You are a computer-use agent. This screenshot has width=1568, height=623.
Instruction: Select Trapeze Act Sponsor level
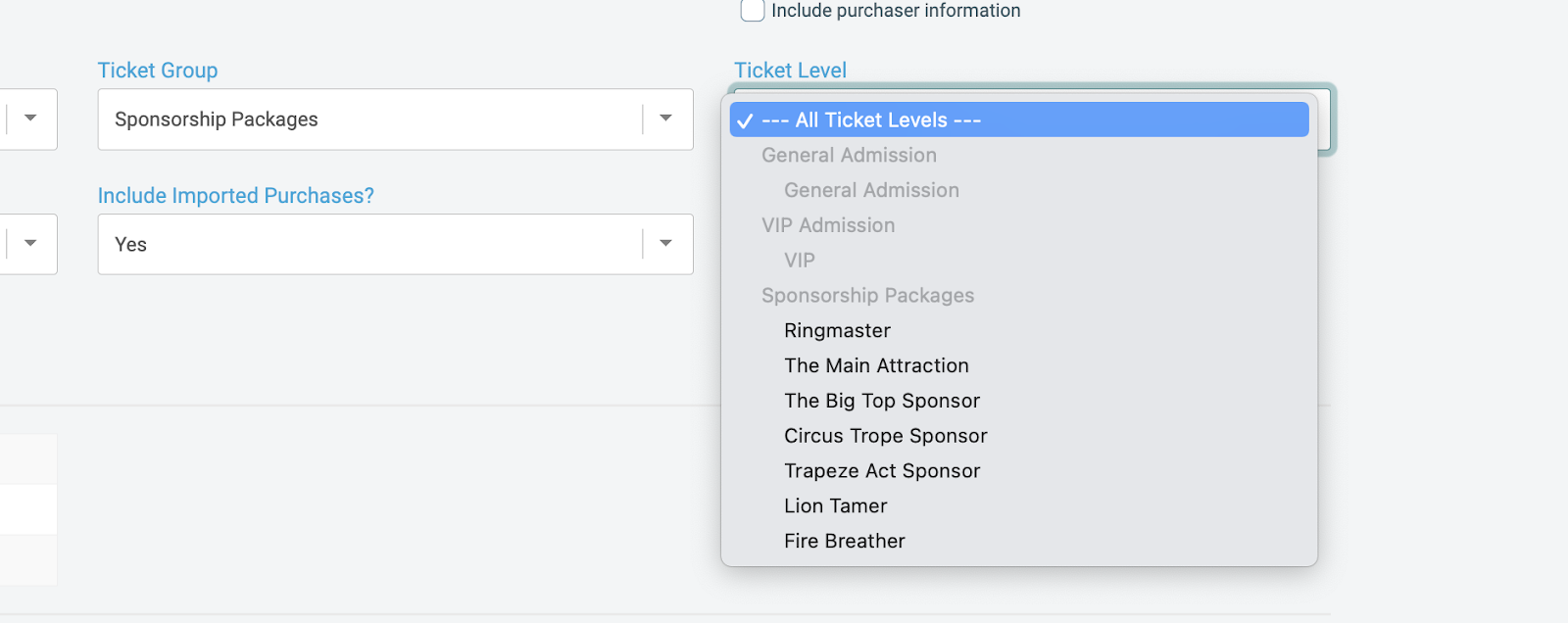(x=881, y=471)
